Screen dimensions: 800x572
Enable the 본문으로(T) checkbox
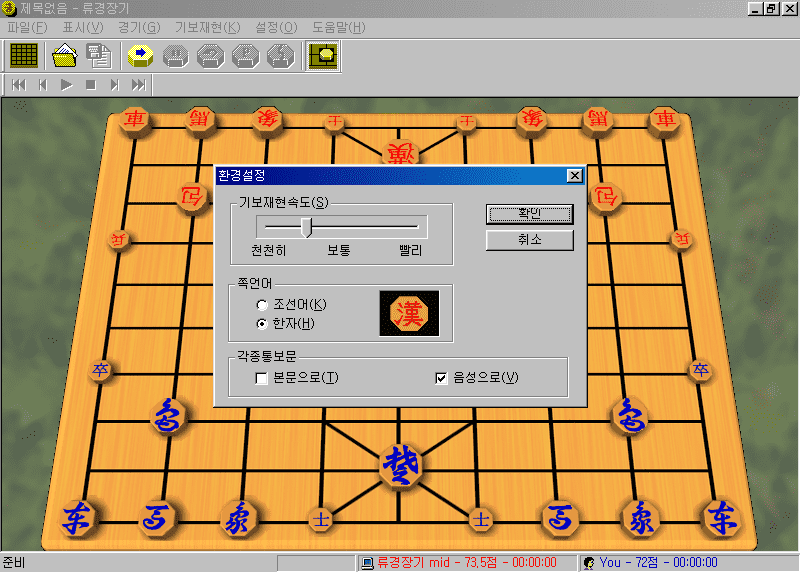pos(262,378)
